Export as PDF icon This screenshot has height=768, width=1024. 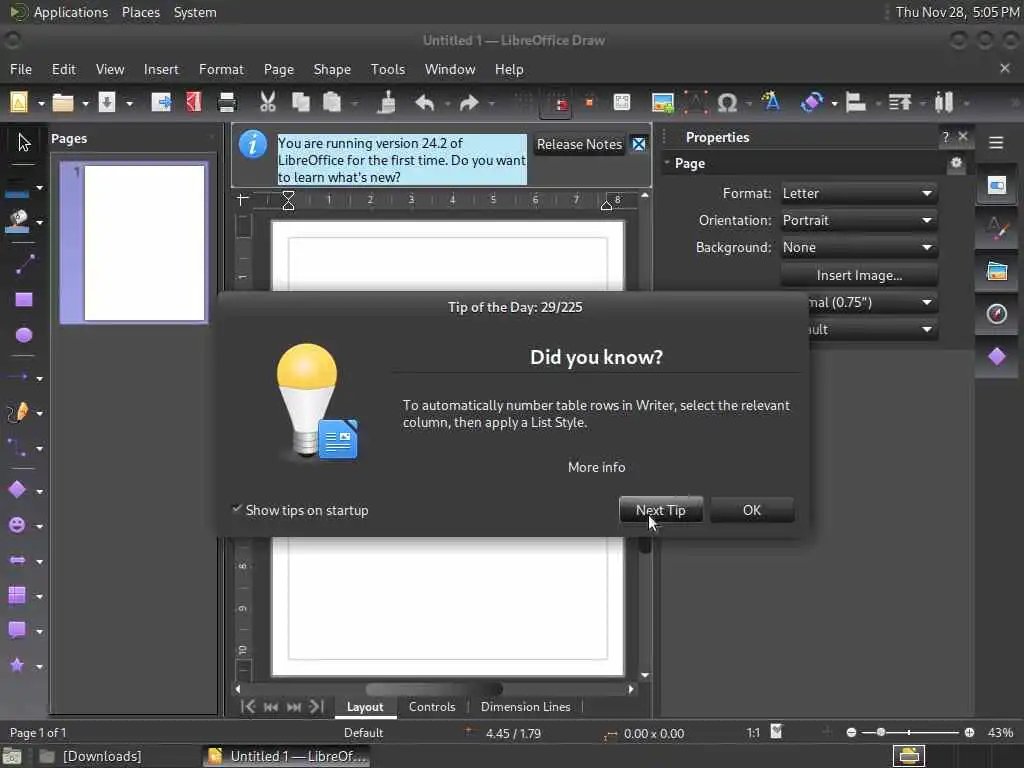194,103
